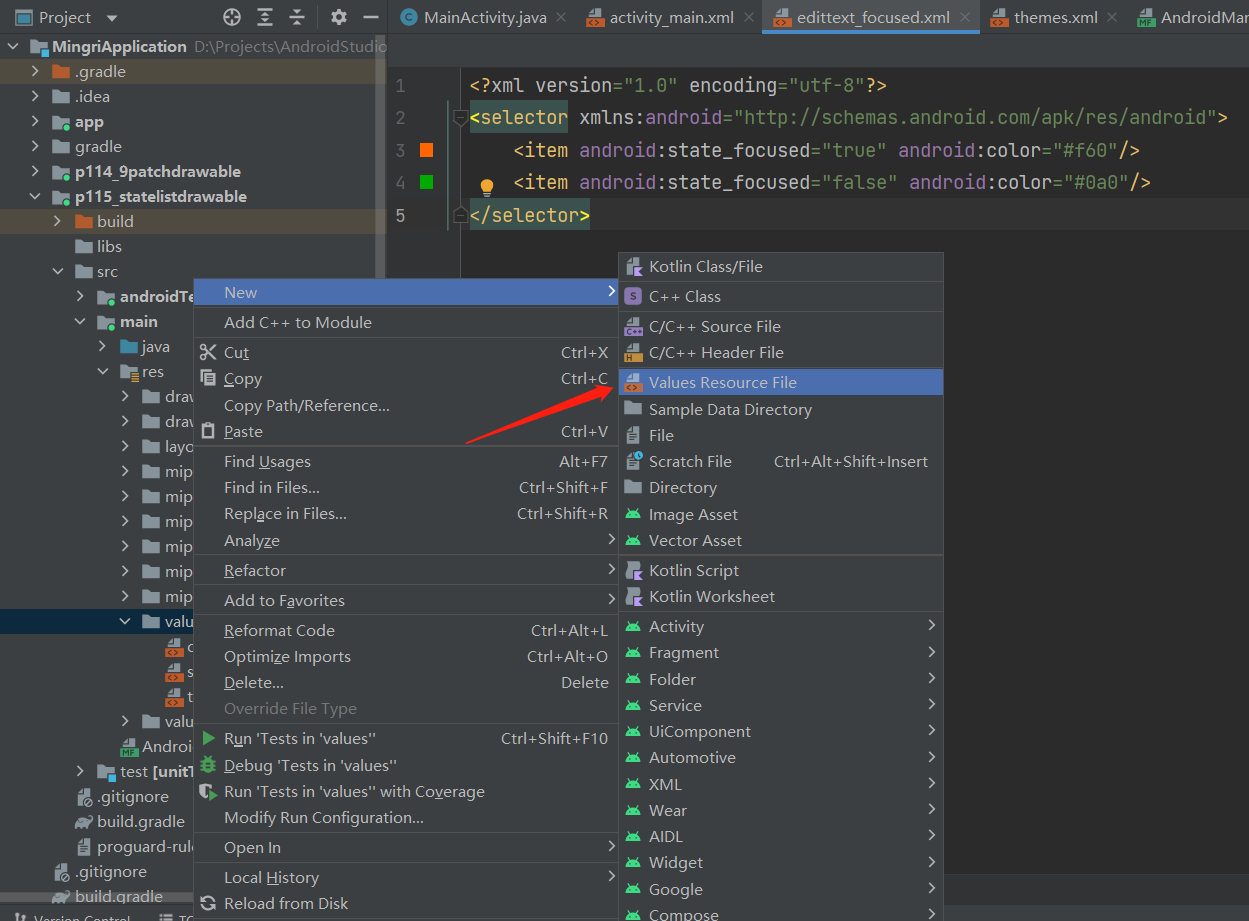
Task: Click Copy in the context menu
Action: (406, 379)
